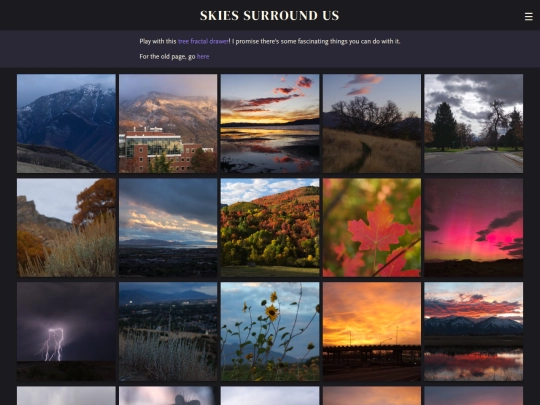Select the autumn colored hillside photo
Screen dimensions: 540x405
(x=270, y=227)
